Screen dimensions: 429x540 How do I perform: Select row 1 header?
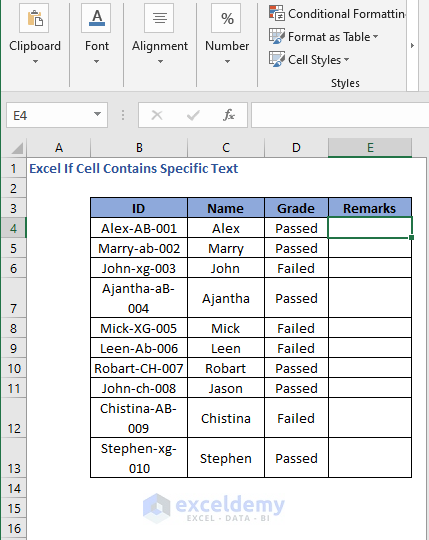[13, 168]
